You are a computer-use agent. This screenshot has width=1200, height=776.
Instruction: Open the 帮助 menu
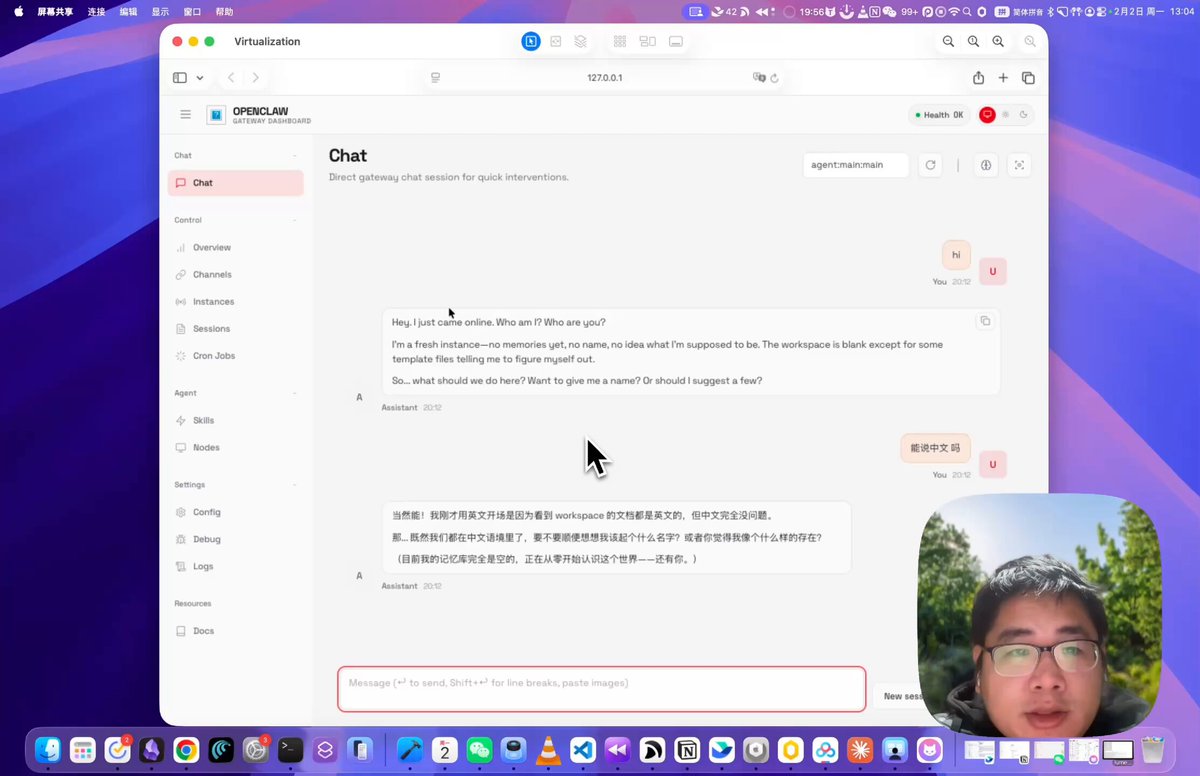tap(224, 12)
